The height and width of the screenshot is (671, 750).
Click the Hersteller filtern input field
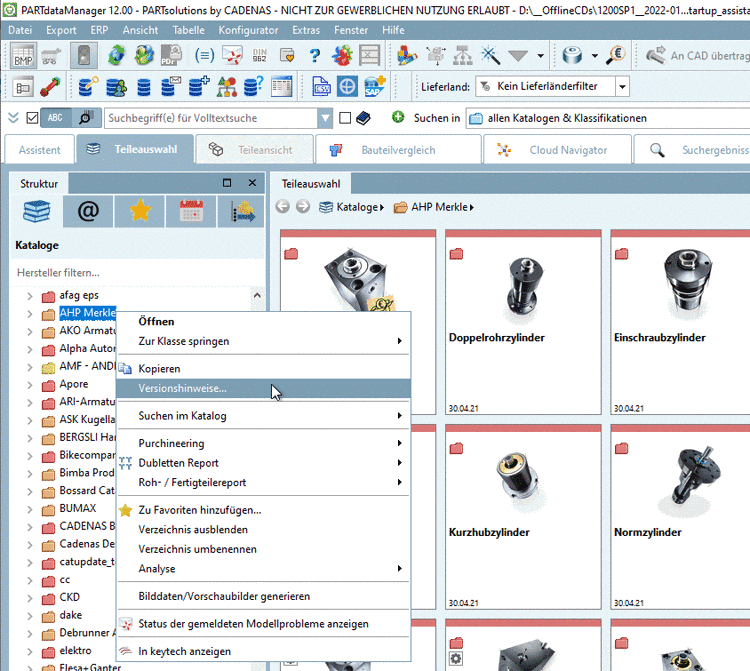135,272
